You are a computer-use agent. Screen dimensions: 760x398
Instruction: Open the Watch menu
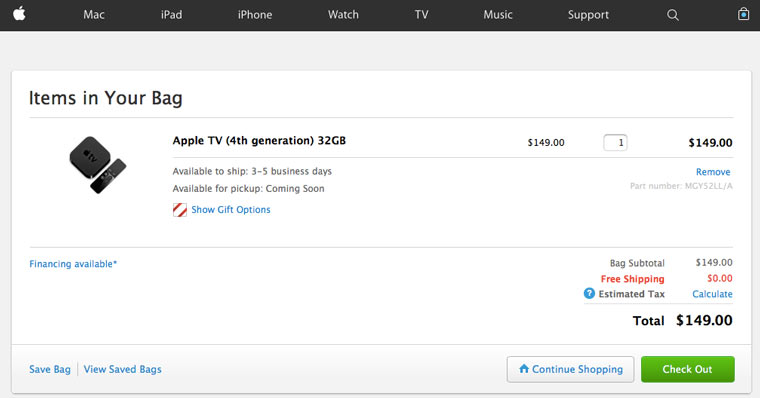click(343, 15)
